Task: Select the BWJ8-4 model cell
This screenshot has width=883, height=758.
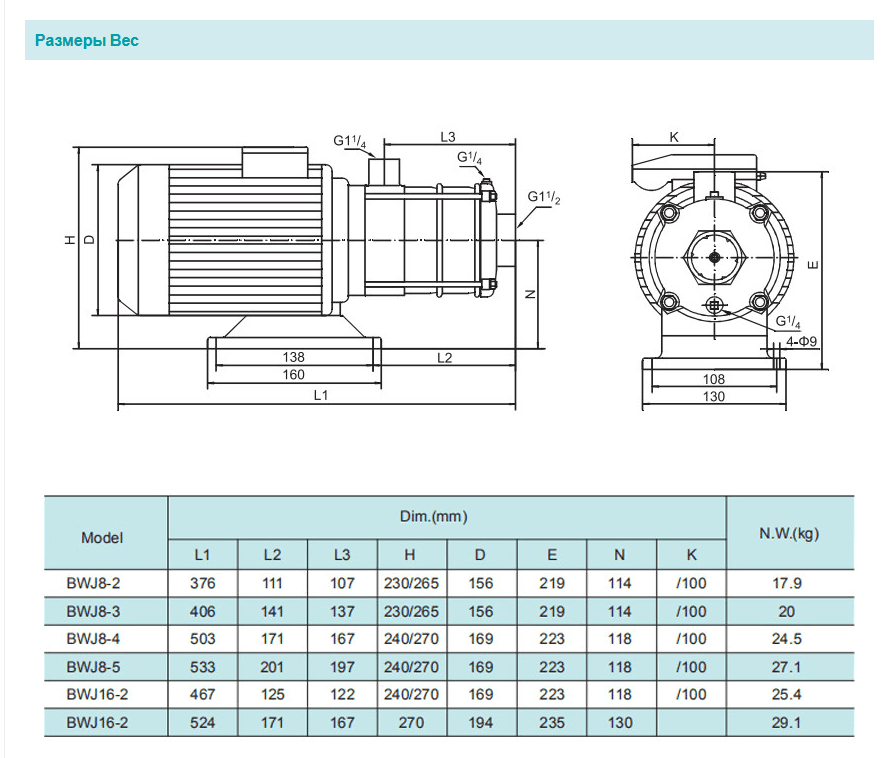Action: [x=93, y=638]
